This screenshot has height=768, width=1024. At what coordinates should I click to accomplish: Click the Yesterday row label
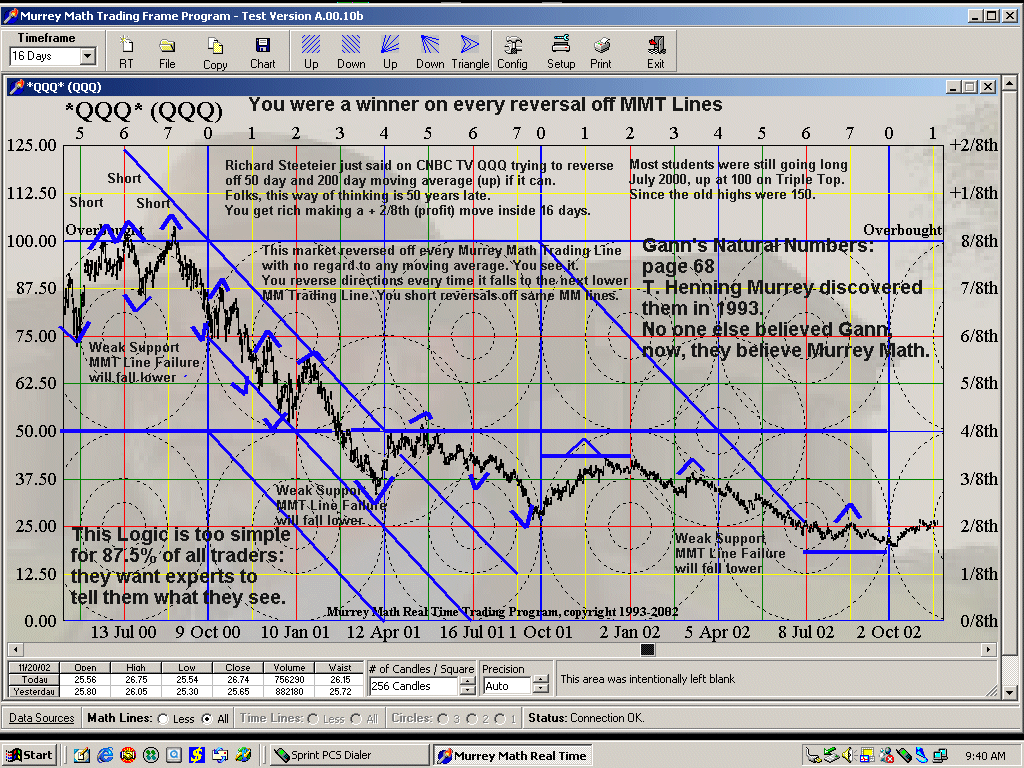(33, 691)
